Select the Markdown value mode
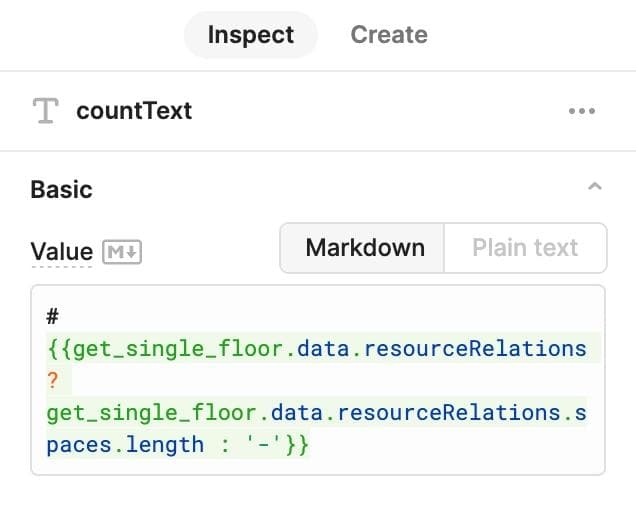This screenshot has width=636, height=508. tap(364, 248)
